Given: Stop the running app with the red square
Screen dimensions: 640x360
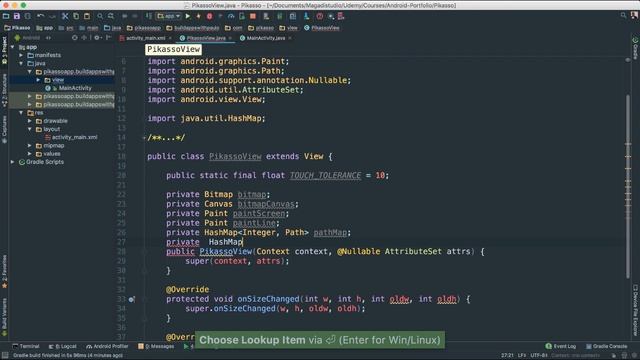Looking at the screenshot, I should coord(253,16).
